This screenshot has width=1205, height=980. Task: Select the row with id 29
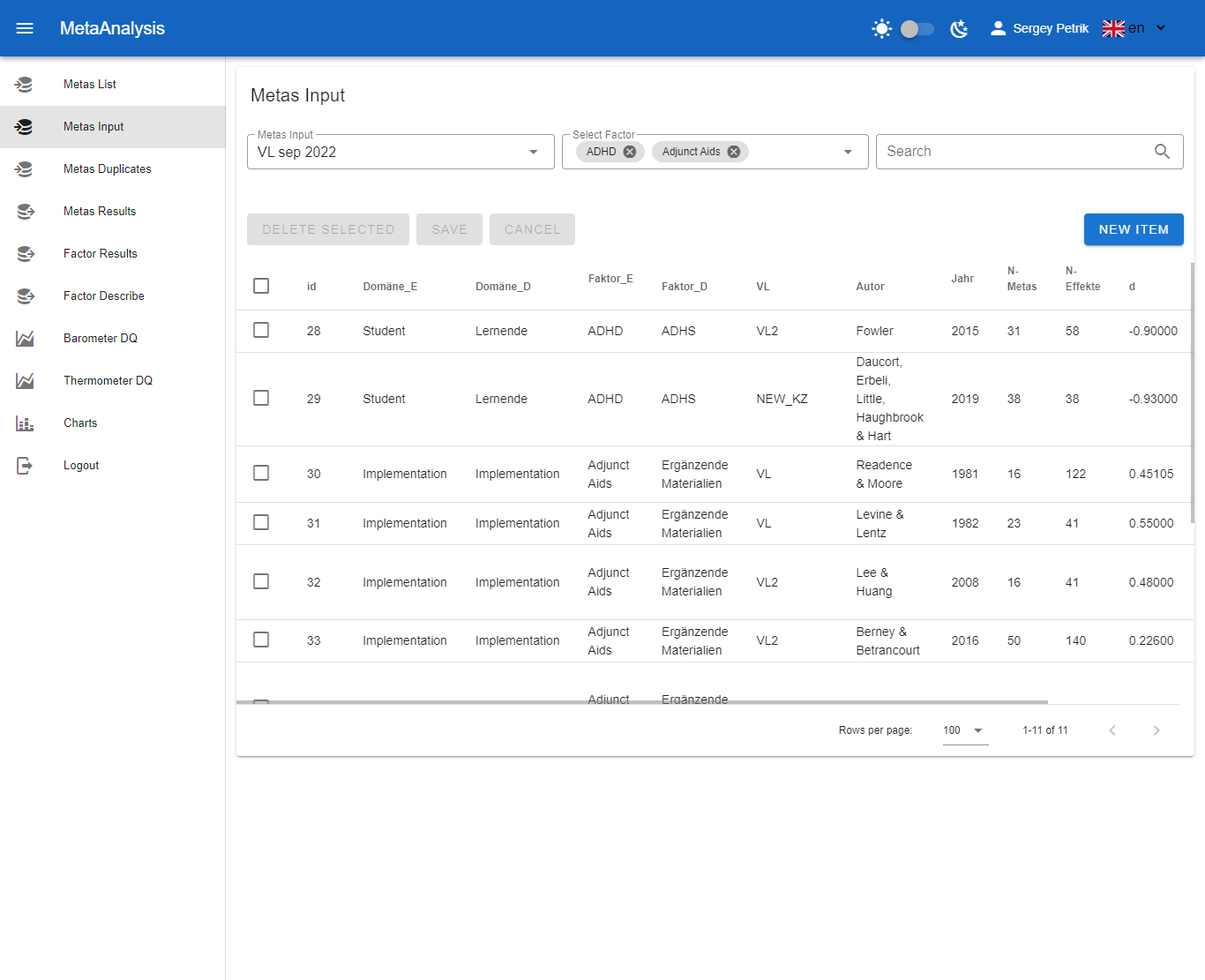point(261,398)
